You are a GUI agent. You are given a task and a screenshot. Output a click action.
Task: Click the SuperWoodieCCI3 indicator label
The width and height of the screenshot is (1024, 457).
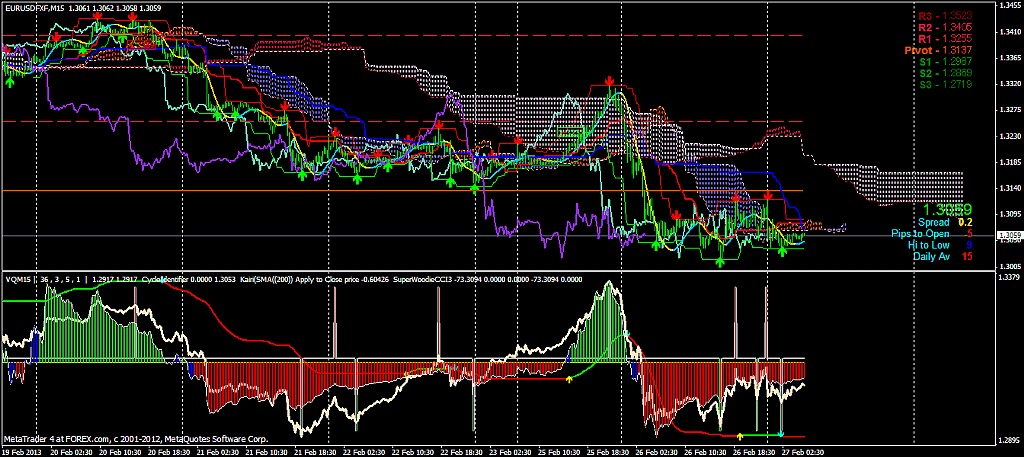tap(423, 279)
